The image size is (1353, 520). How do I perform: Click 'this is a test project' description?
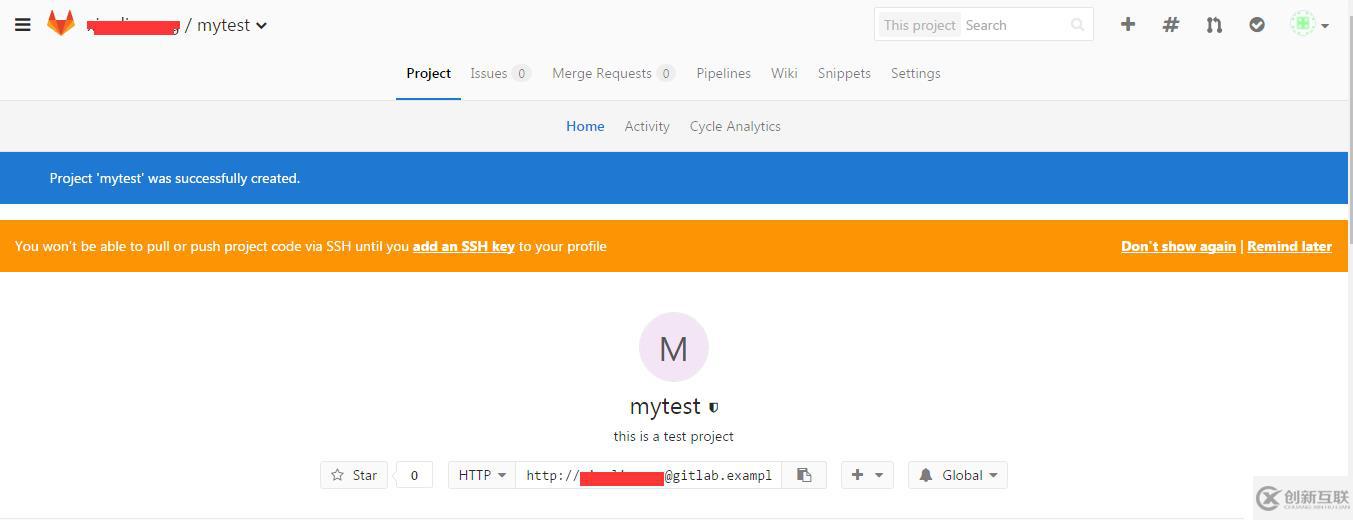tap(674, 436)
